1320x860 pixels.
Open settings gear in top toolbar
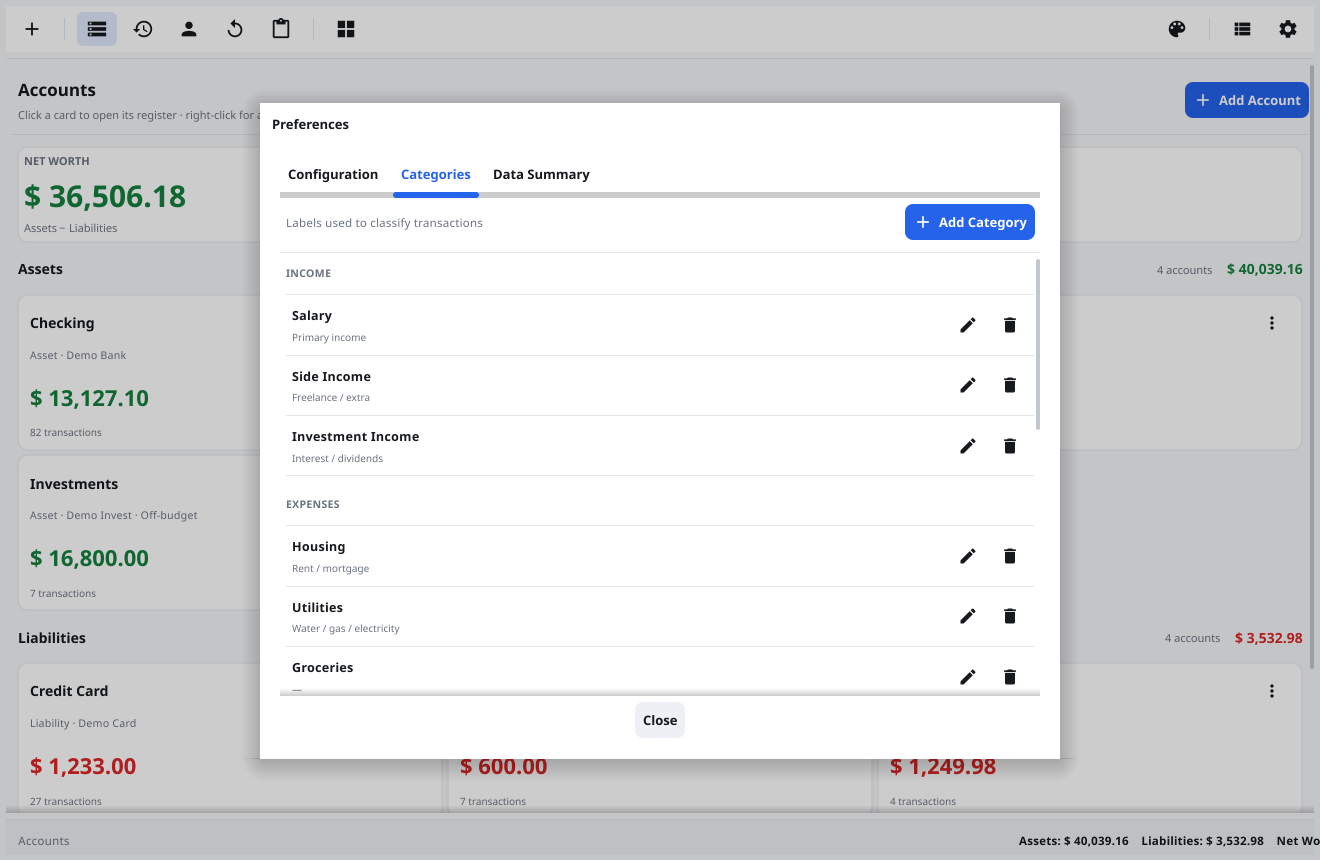(x=1288, y=29)
